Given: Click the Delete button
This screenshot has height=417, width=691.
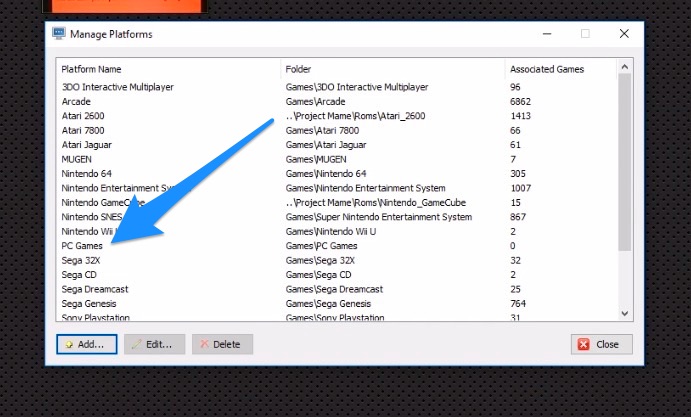Looking at the screenshot, I should click(x=222, y=344).
